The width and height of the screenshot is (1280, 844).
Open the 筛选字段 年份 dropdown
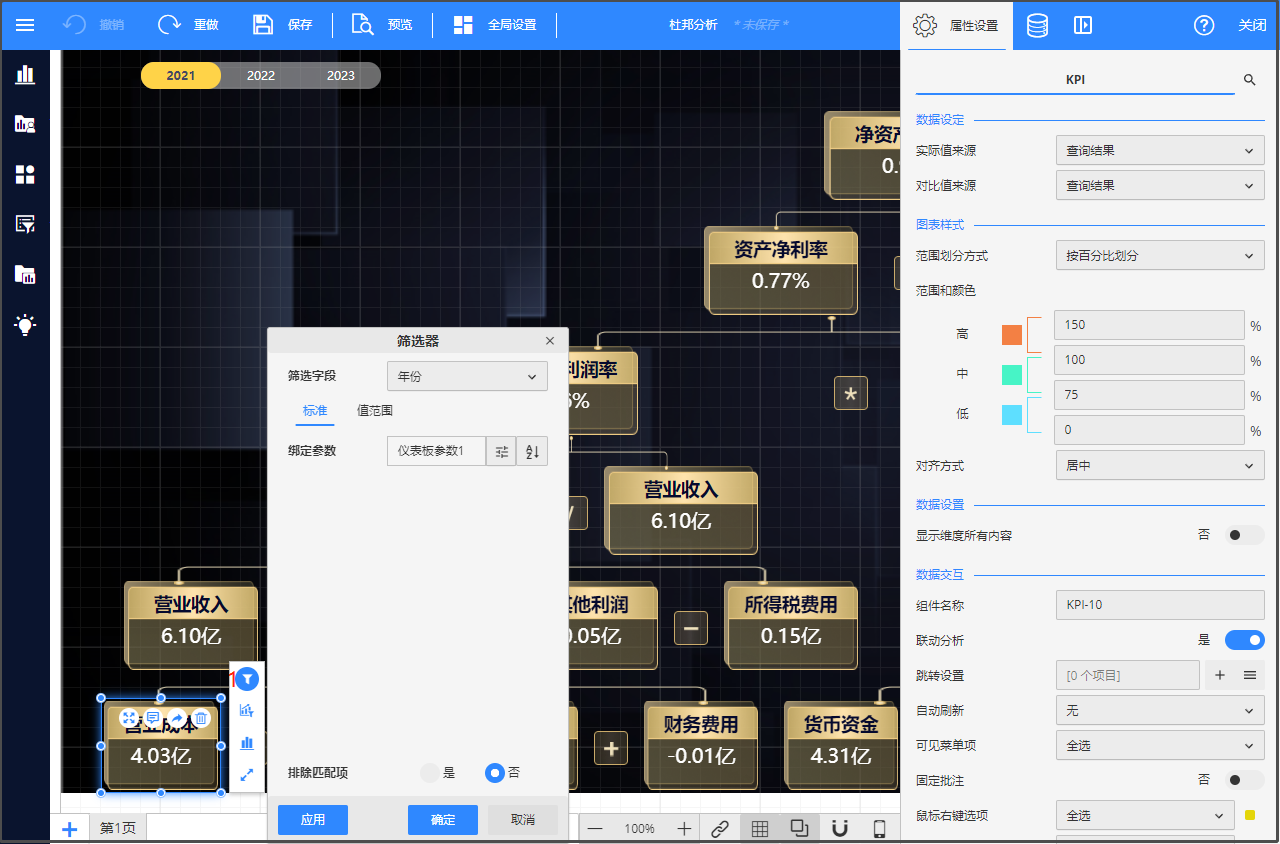pyautogui.click(x=467, y=376)
